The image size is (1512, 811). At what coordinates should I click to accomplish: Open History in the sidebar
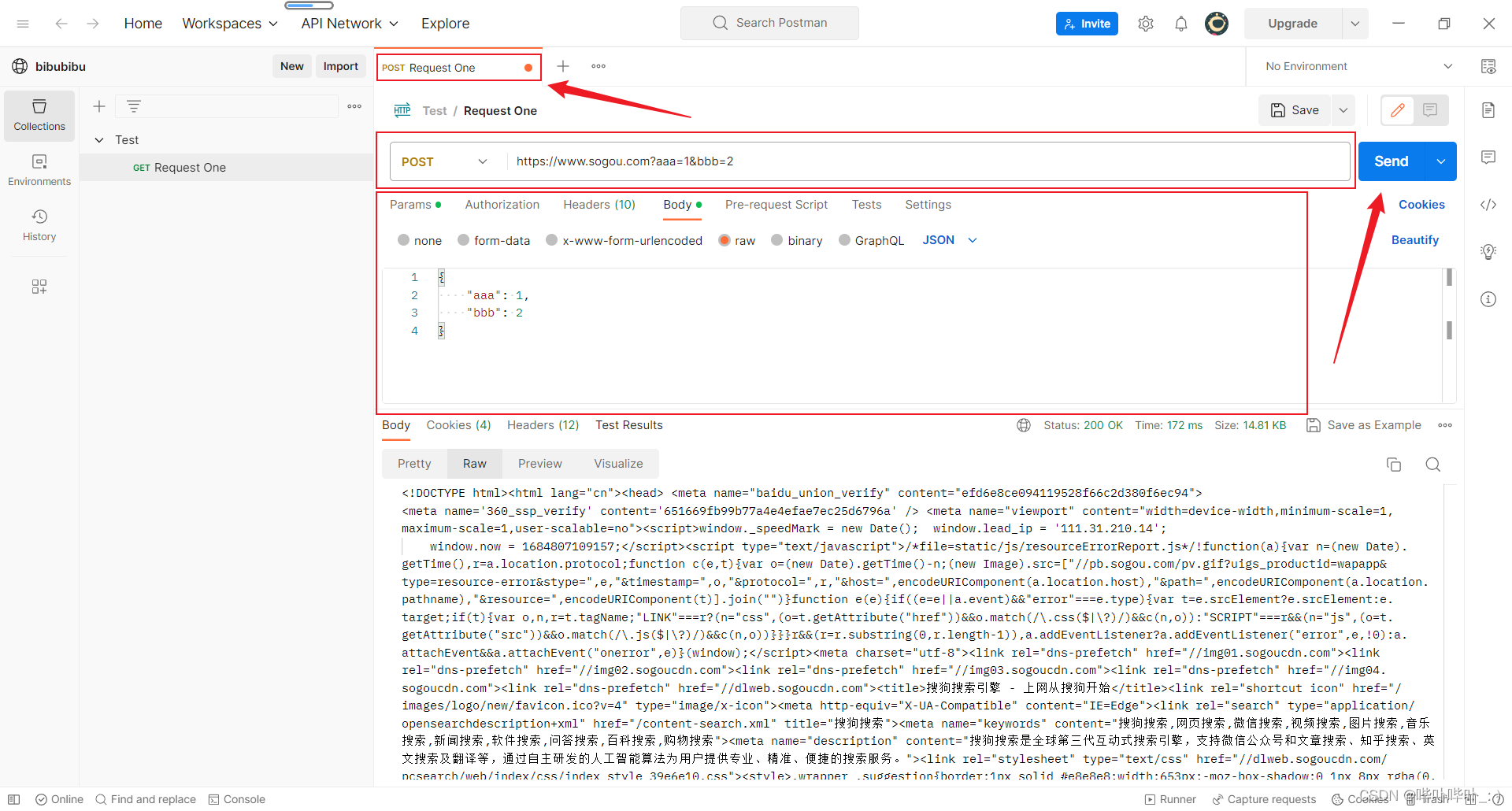point(39,226)
